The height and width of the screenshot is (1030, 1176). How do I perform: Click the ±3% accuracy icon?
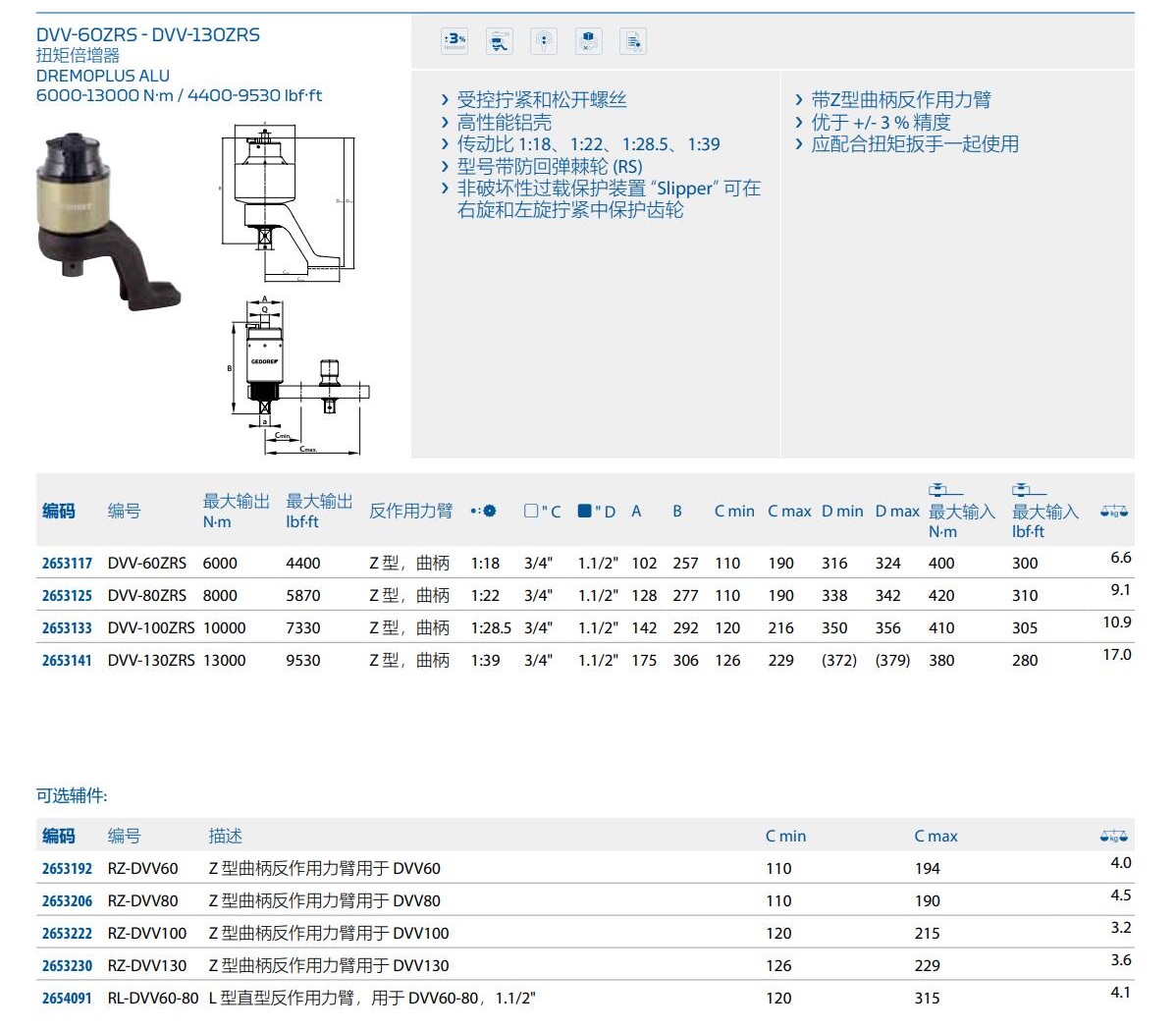(x=454, y=41)
